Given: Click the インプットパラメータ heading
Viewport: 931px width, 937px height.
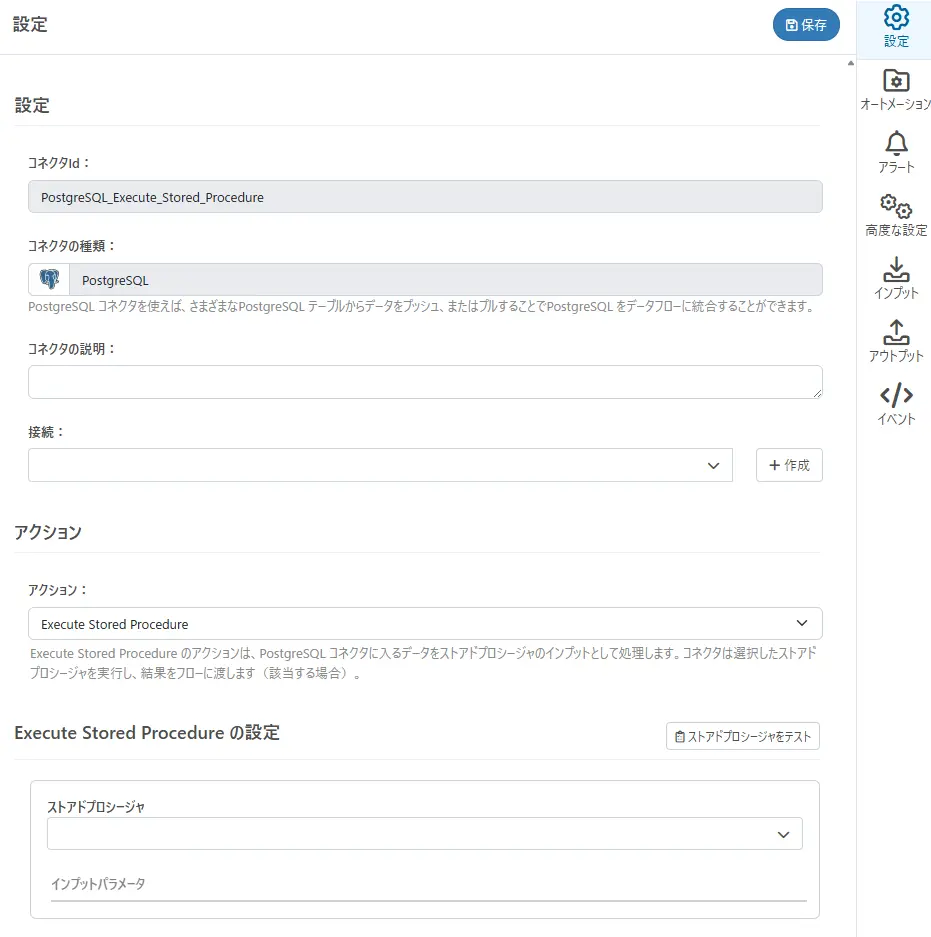Looking at the screenshot, I should pos(98,884).
